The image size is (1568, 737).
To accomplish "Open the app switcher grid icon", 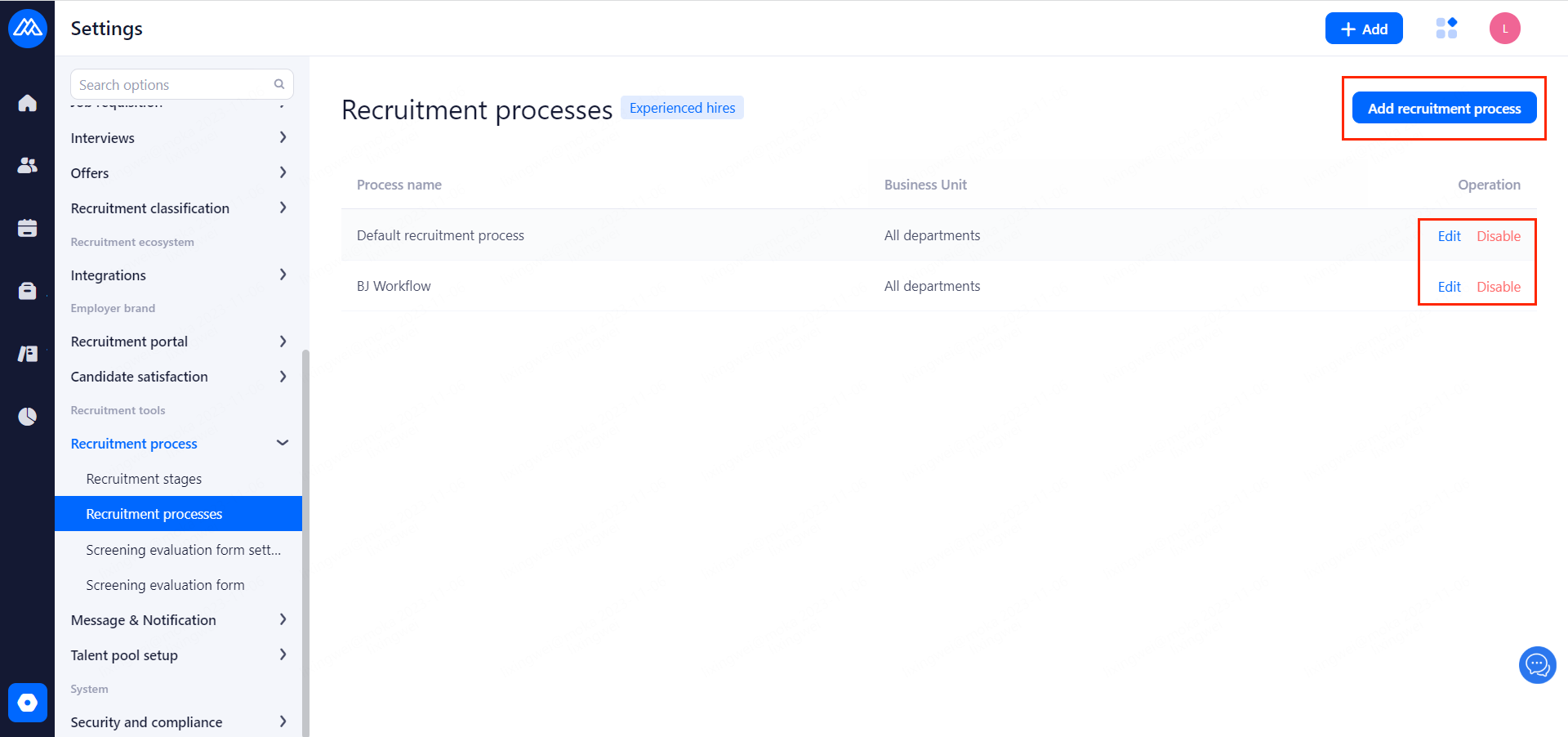I will (1446, 29).
